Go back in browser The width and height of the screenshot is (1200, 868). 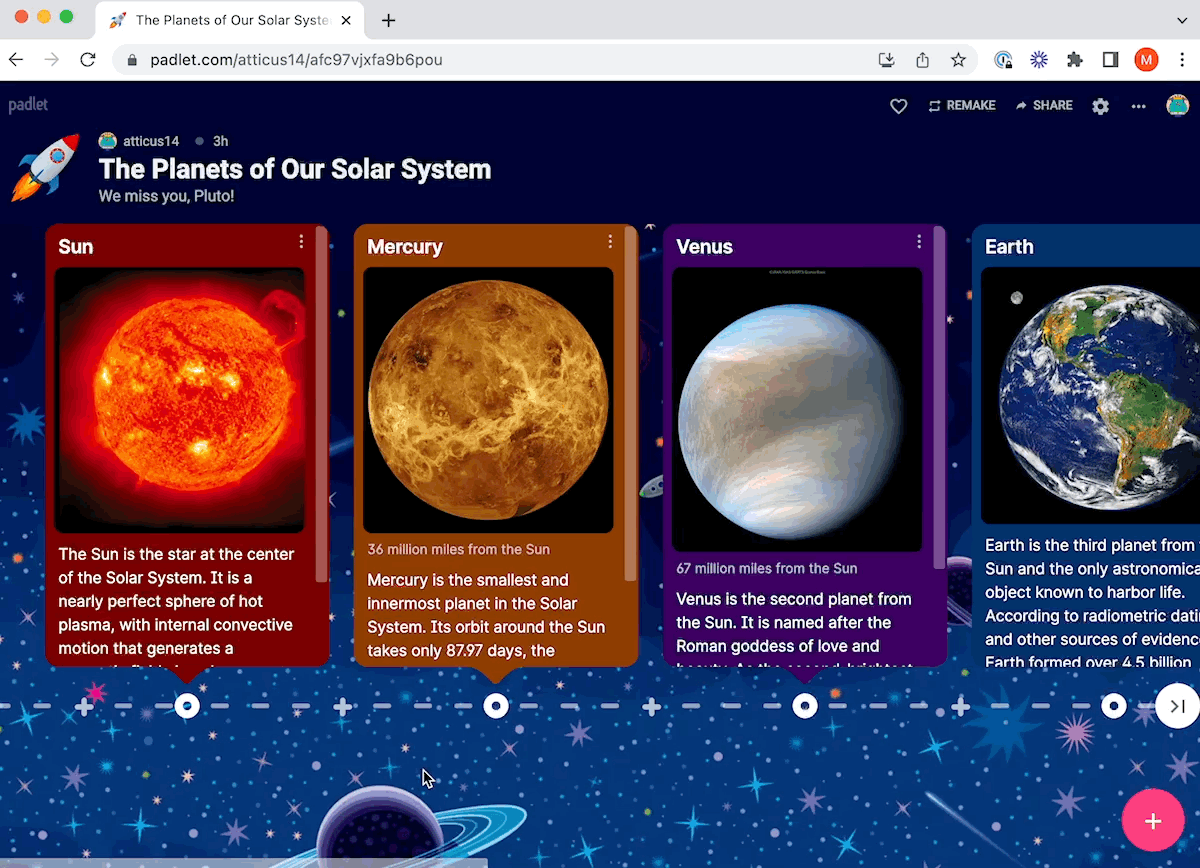[x=16, y=60]
